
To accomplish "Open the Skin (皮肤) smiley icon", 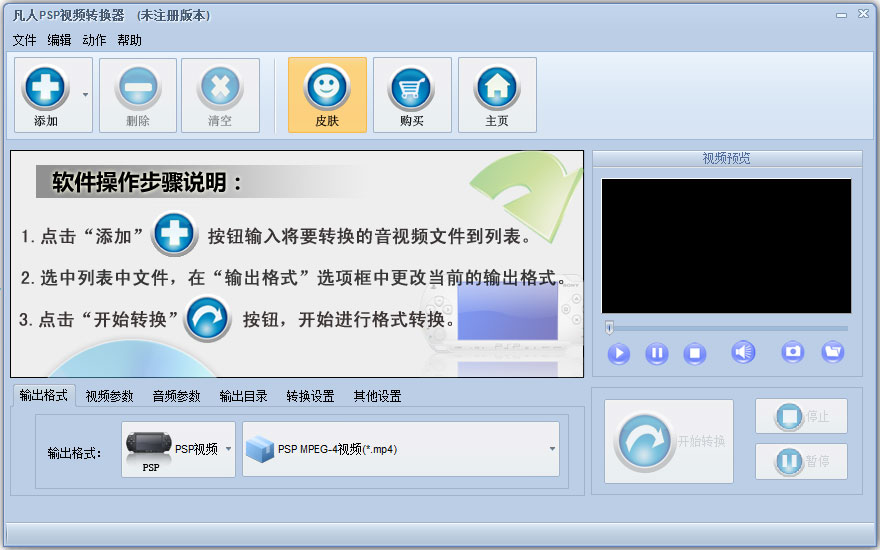I will (x=327, y=87).
